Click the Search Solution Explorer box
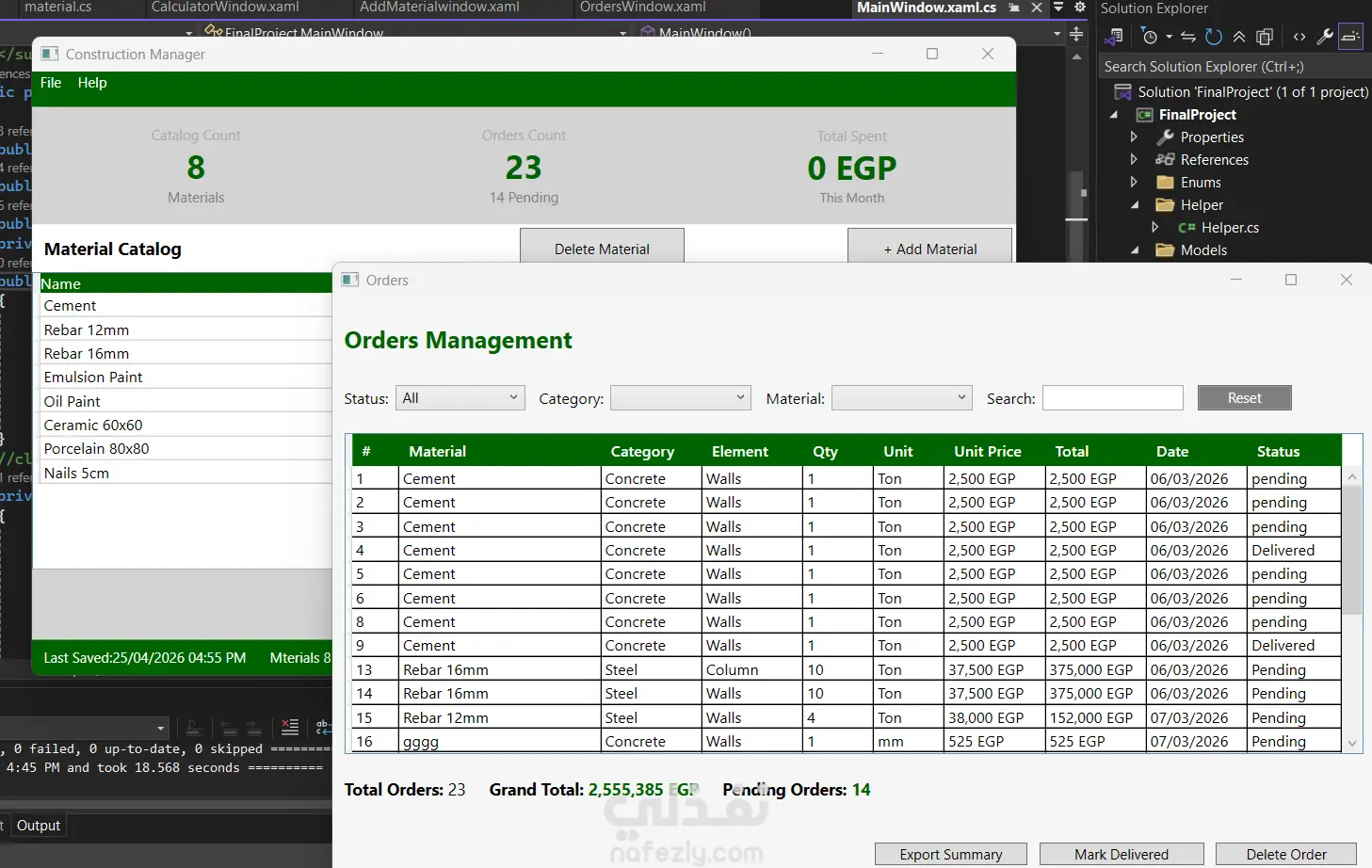Viewport: 1372px width, 868px height. [x=1235, y=67]
